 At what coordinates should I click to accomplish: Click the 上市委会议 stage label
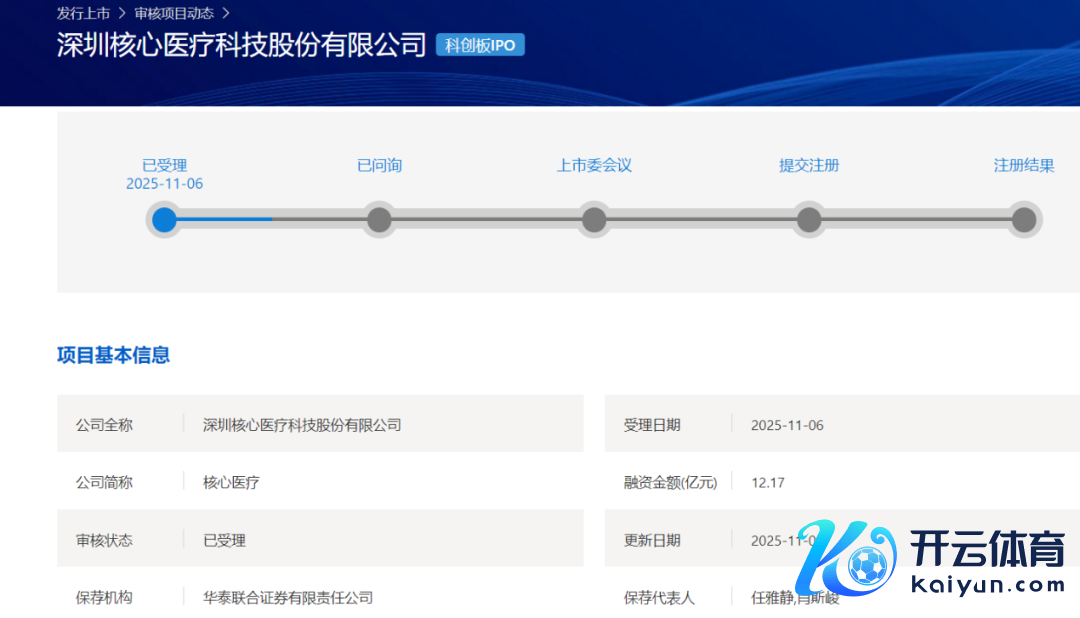[x=594, y=165]
